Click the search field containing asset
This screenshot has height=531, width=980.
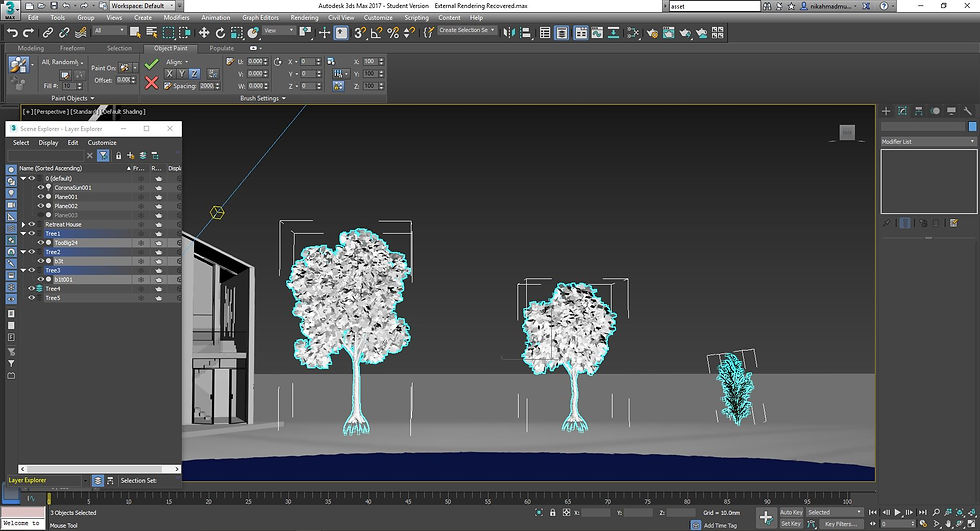coord(714,6)
